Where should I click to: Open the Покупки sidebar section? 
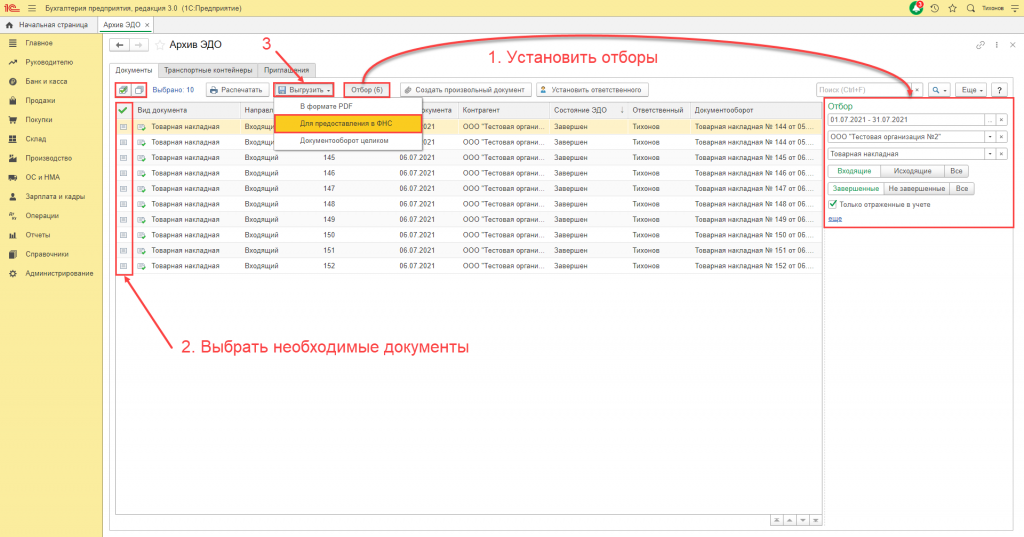[39, 120]
